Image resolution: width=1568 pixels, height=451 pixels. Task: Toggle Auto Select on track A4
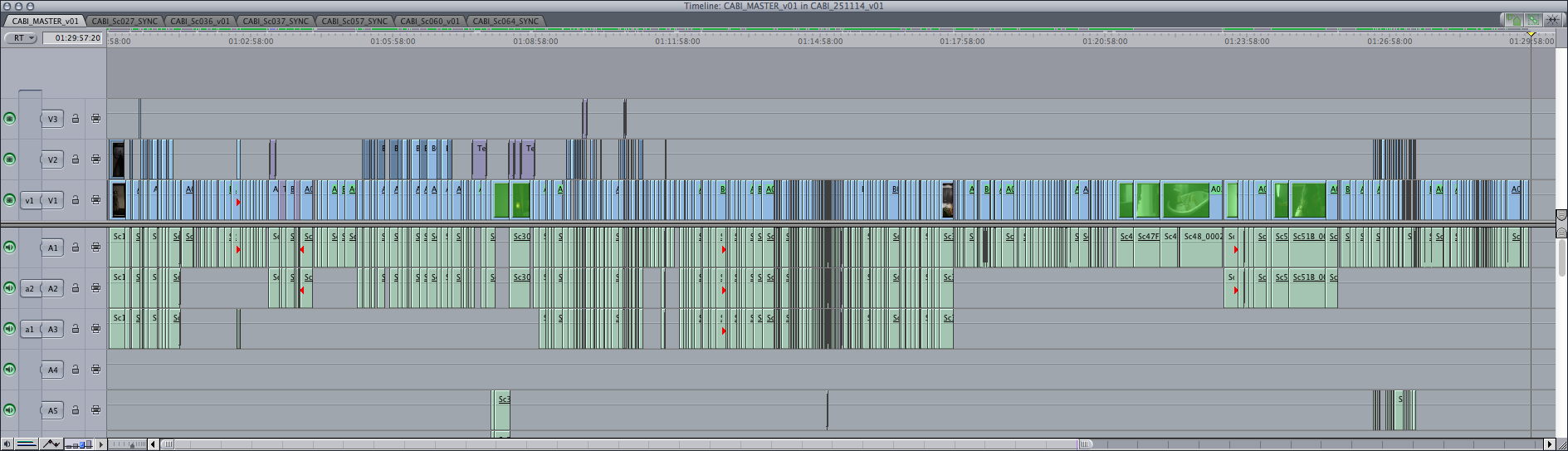click(96, 369)
